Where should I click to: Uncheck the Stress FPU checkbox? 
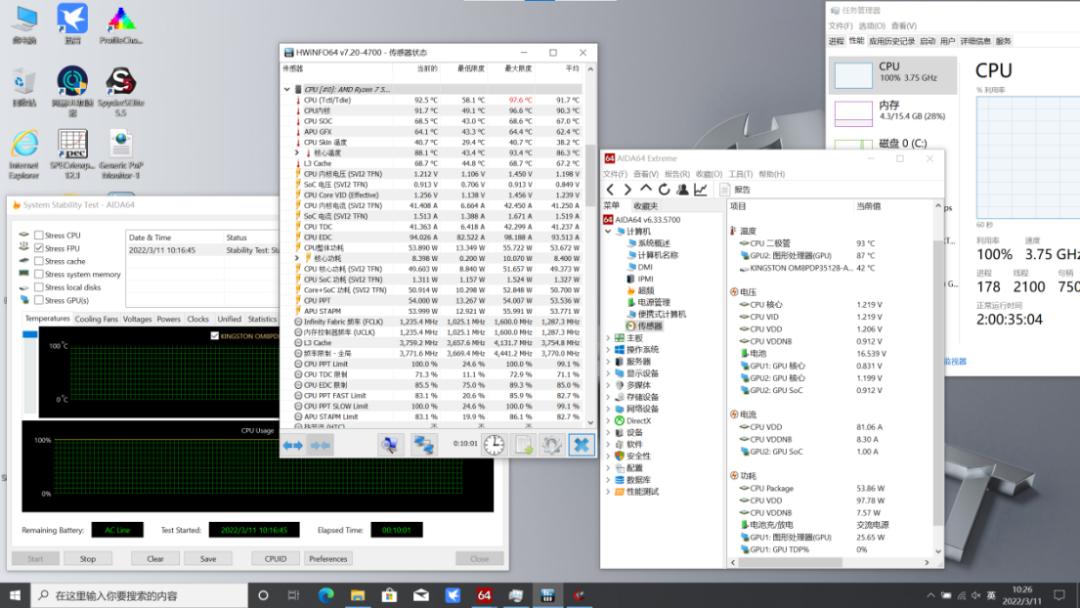39,248
